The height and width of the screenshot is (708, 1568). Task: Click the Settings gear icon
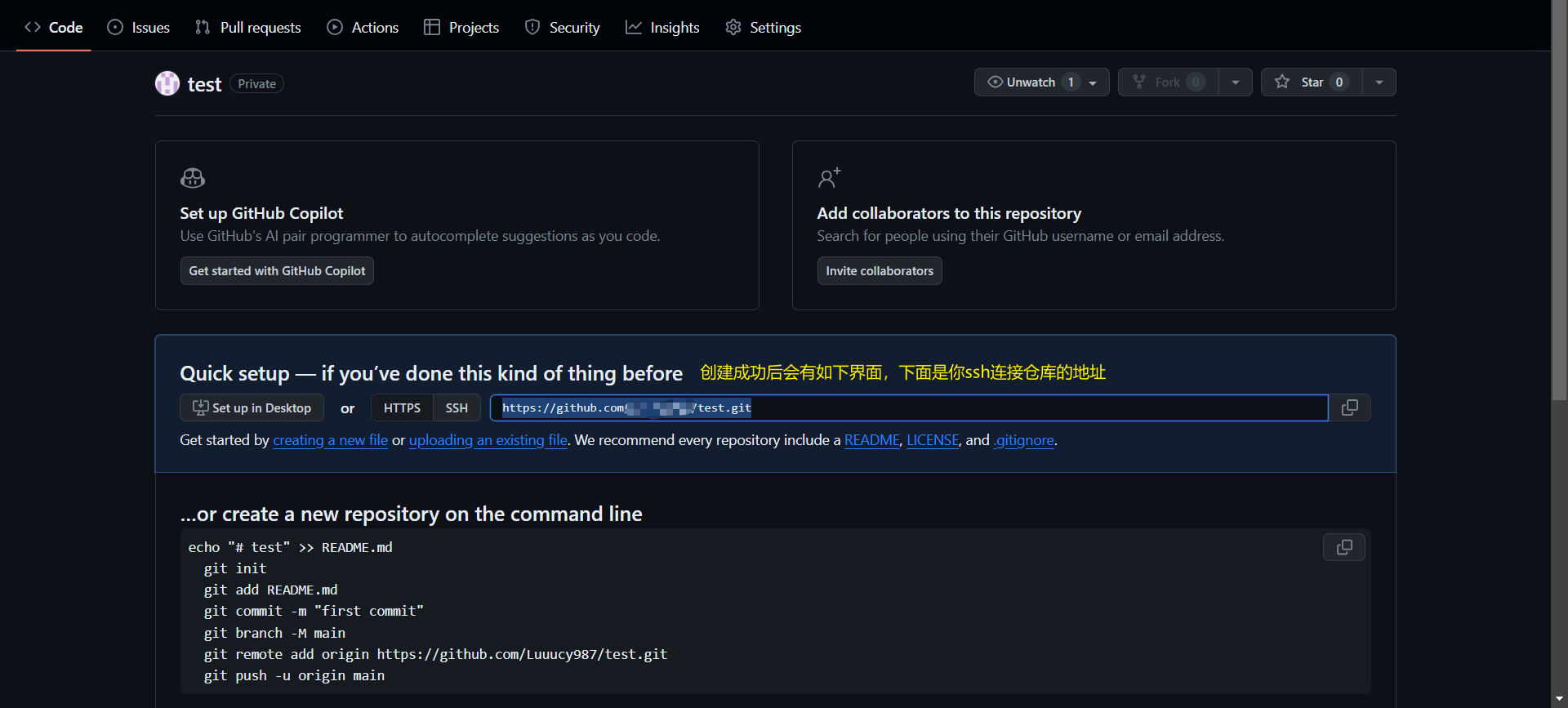click(x=733, y=27)
